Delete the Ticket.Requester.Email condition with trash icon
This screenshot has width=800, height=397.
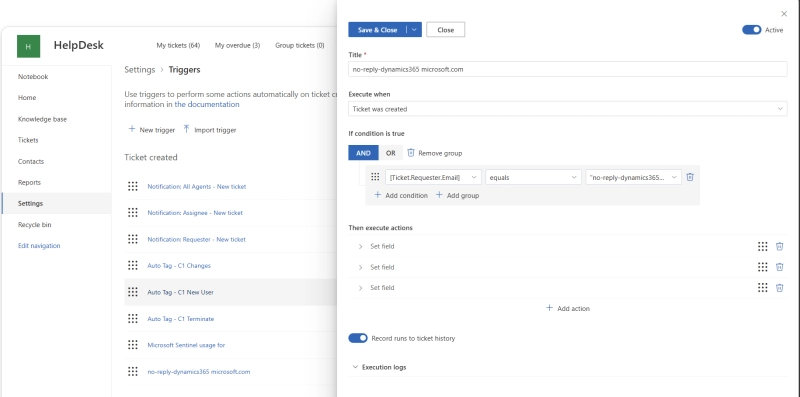(x=690, y=177)
